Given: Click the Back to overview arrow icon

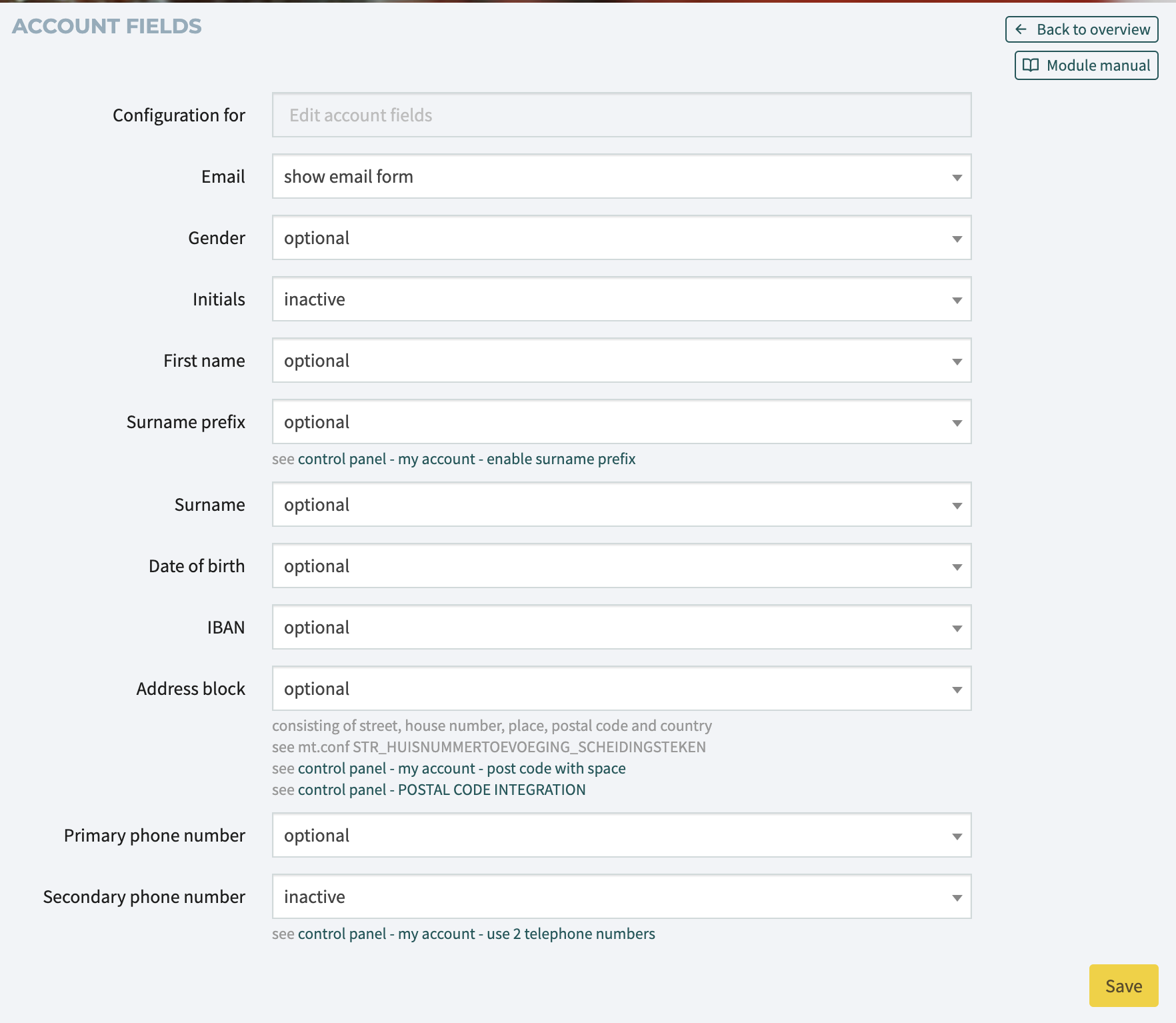Looking at the screenshot, I should pyautogui.click(x=1021, y=29).
